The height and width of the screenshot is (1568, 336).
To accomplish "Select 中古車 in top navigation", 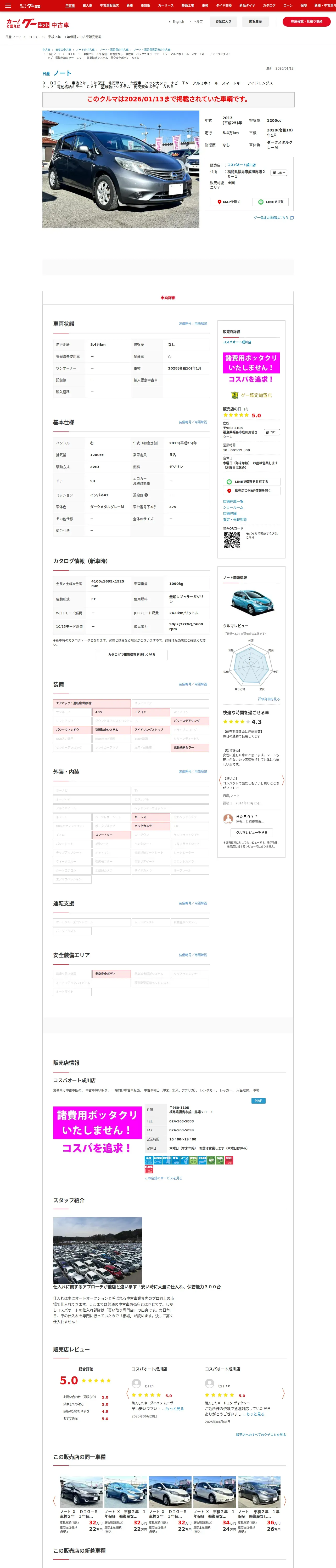I will pyautogui.click(x=70, y=5).
